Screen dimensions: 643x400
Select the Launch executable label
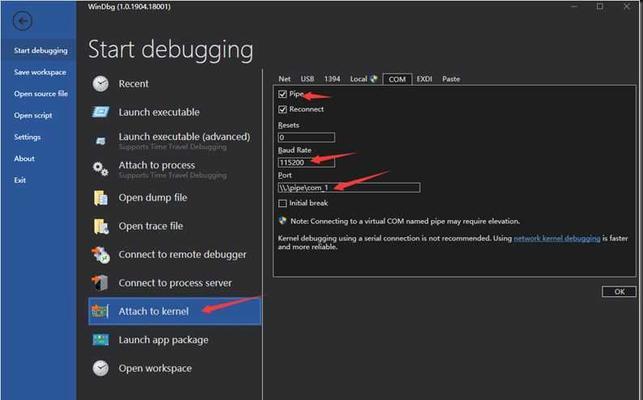coord(159,112)
